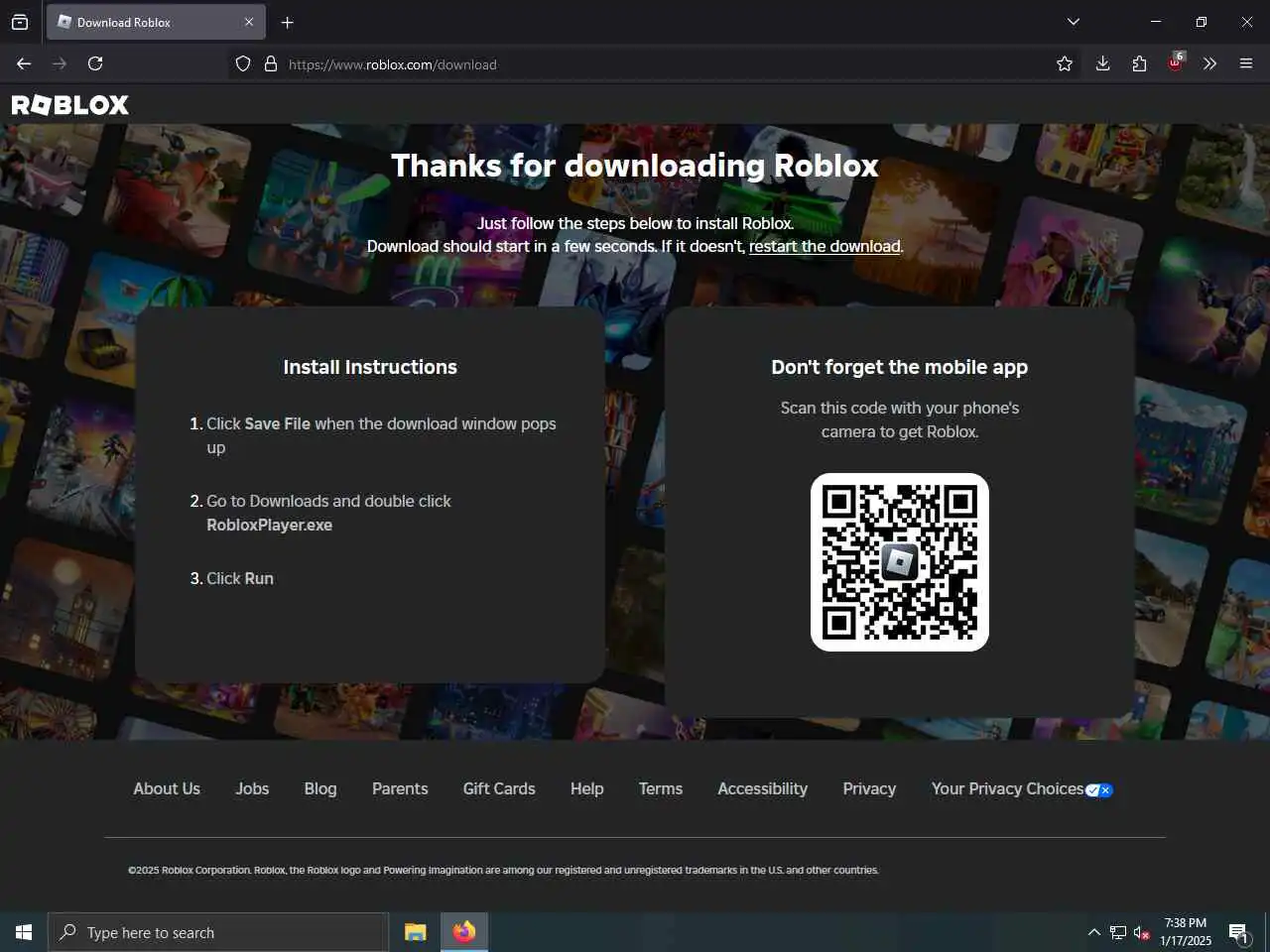Image resolution: width=1270 pixels, height=952 pixels.
Task: Click the Type here to search box
Action: [x=218, y=932]
